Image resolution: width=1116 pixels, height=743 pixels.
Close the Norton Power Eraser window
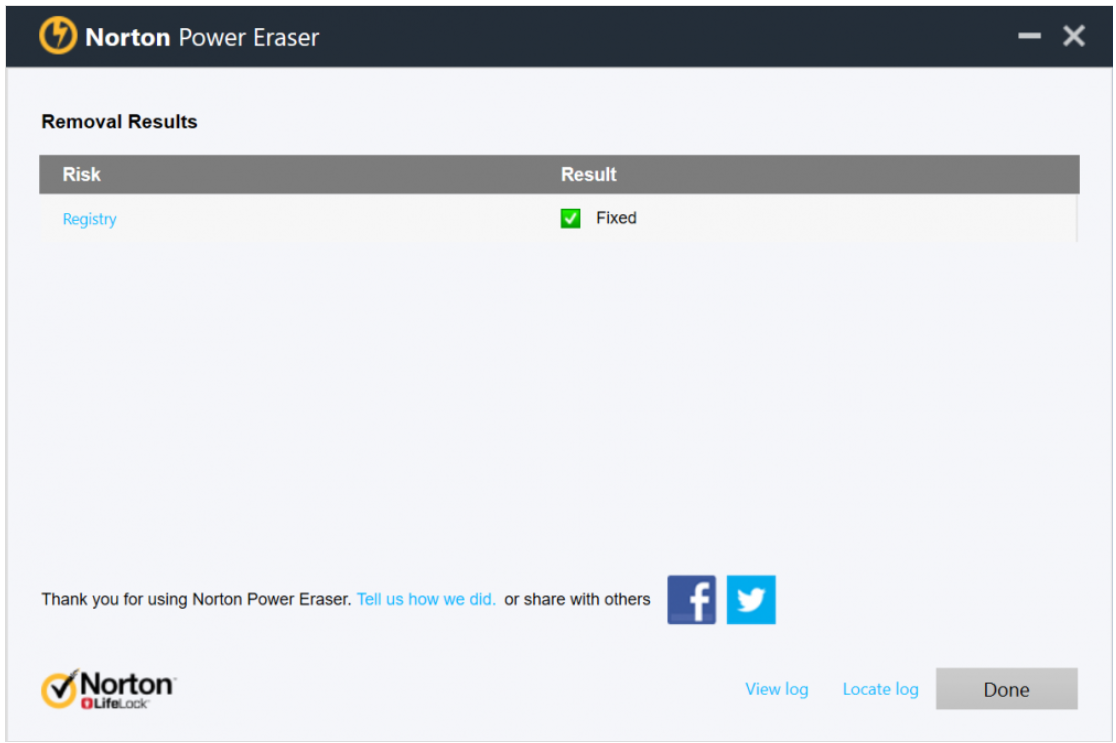1073,36
